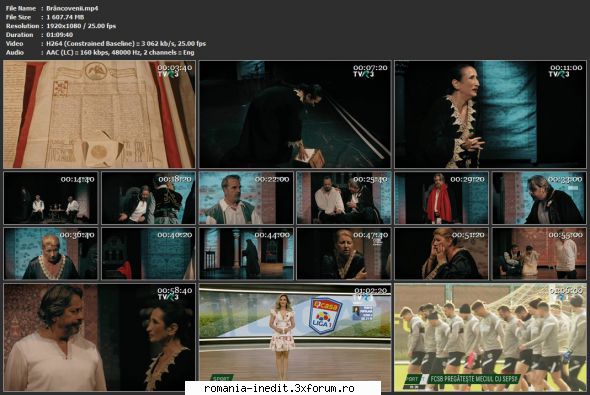Select the frame at 00:14:40
This screenshot has width=590, height=395.
pos(51,198)
